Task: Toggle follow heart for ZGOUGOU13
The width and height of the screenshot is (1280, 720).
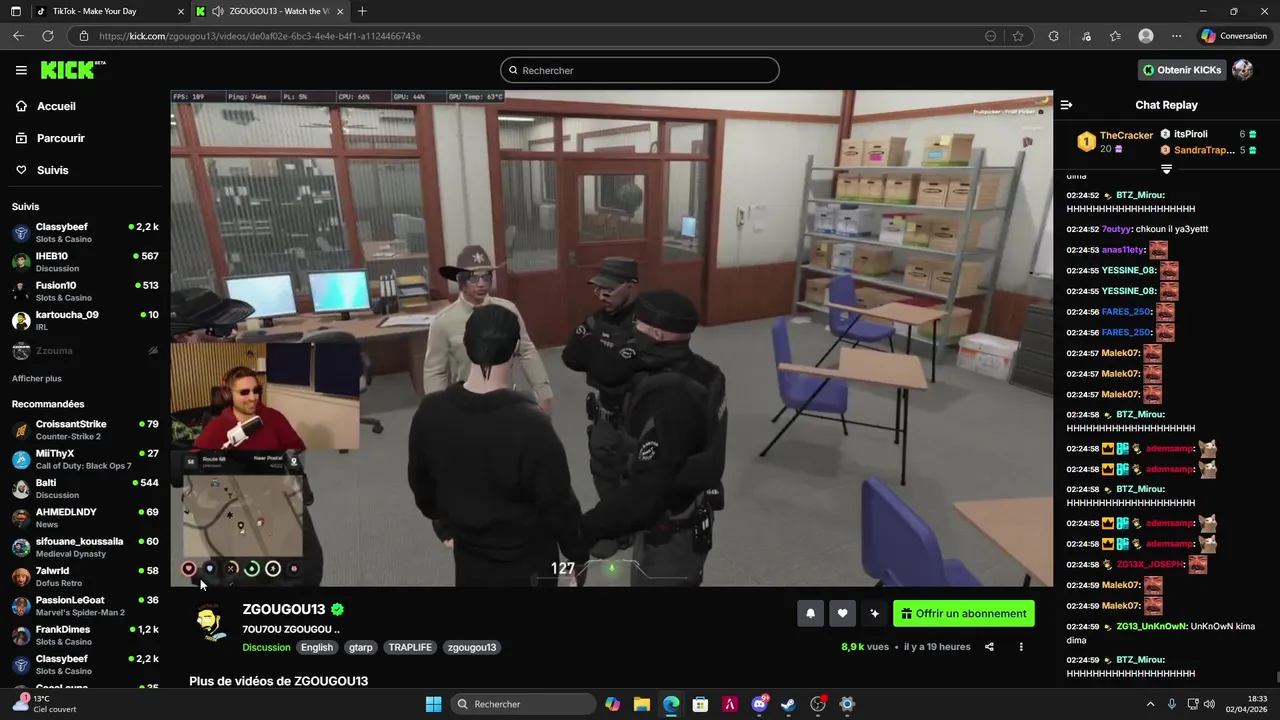Action: [x=842, y=613]
